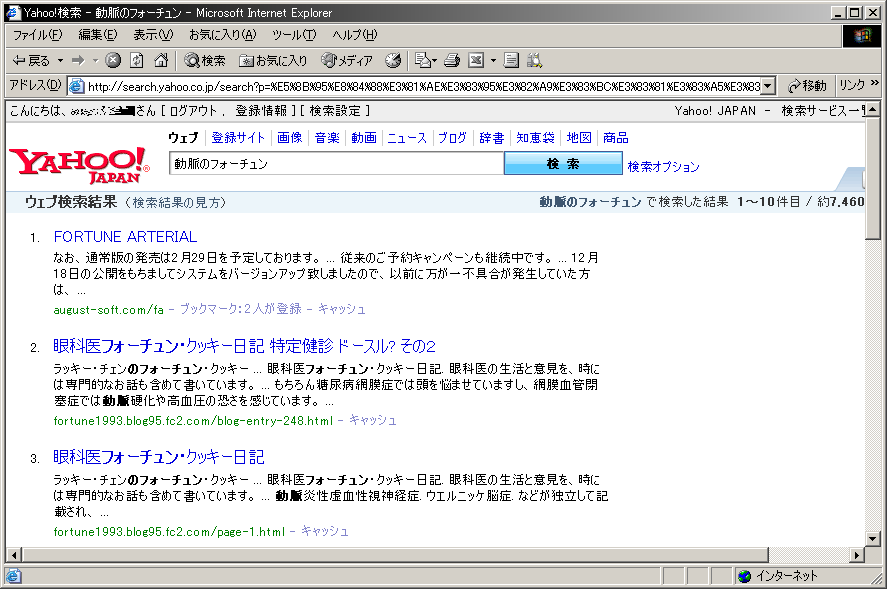Click the horizontal scrollbar right arrow
The width and height of the screenshot is (887, 589).
pos(858,555)
